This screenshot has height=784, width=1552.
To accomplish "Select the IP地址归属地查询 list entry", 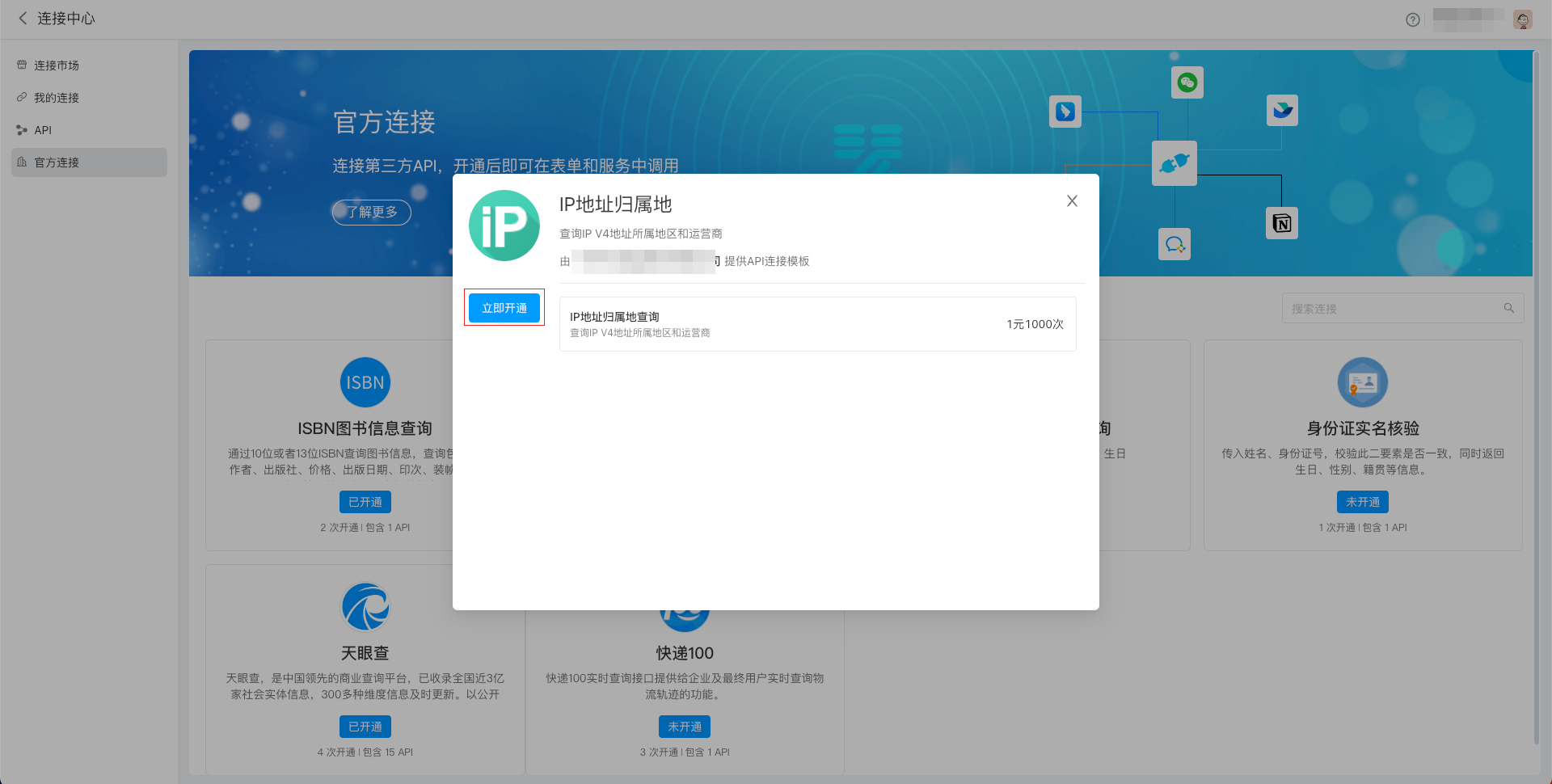I will (x=817, y=323).
